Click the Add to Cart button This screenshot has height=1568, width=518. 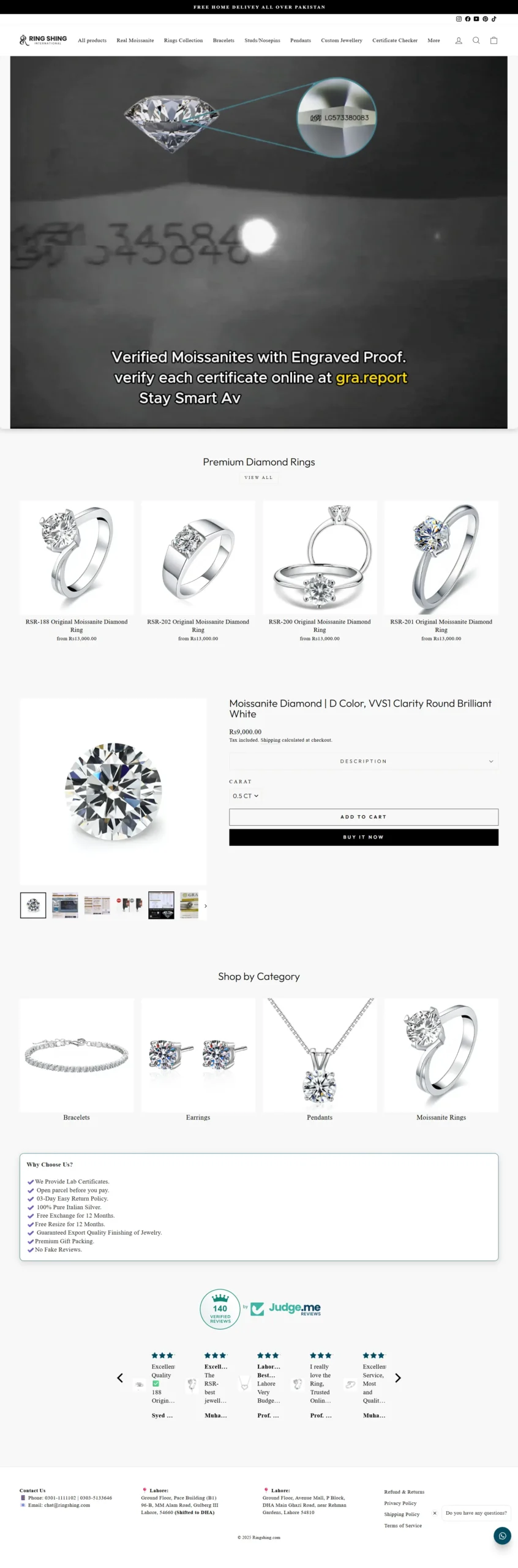364,817
